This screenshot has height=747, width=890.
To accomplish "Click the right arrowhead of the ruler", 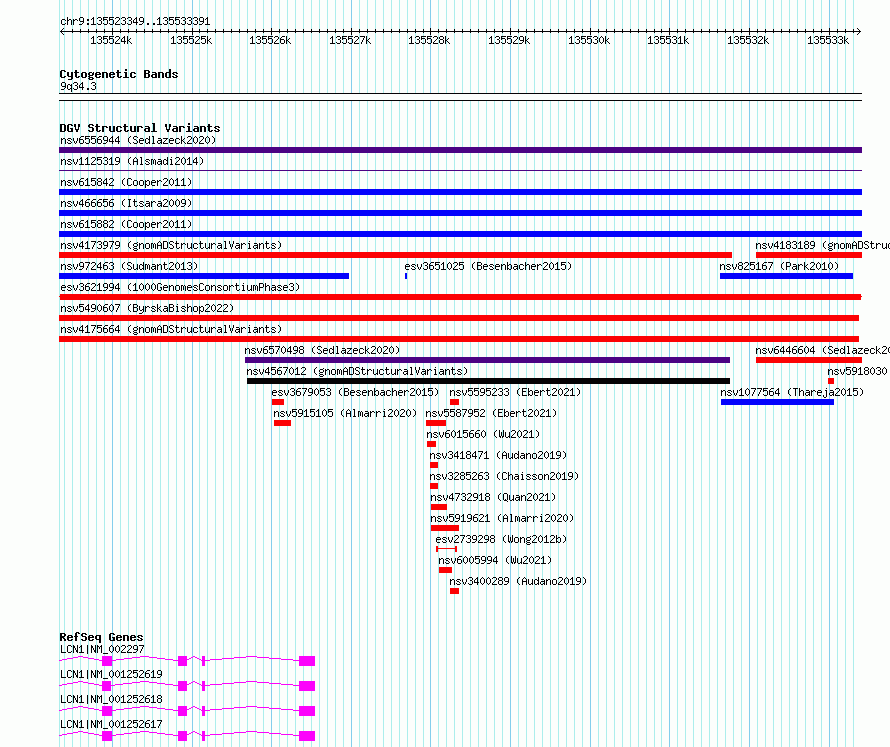I will (859, 32).
